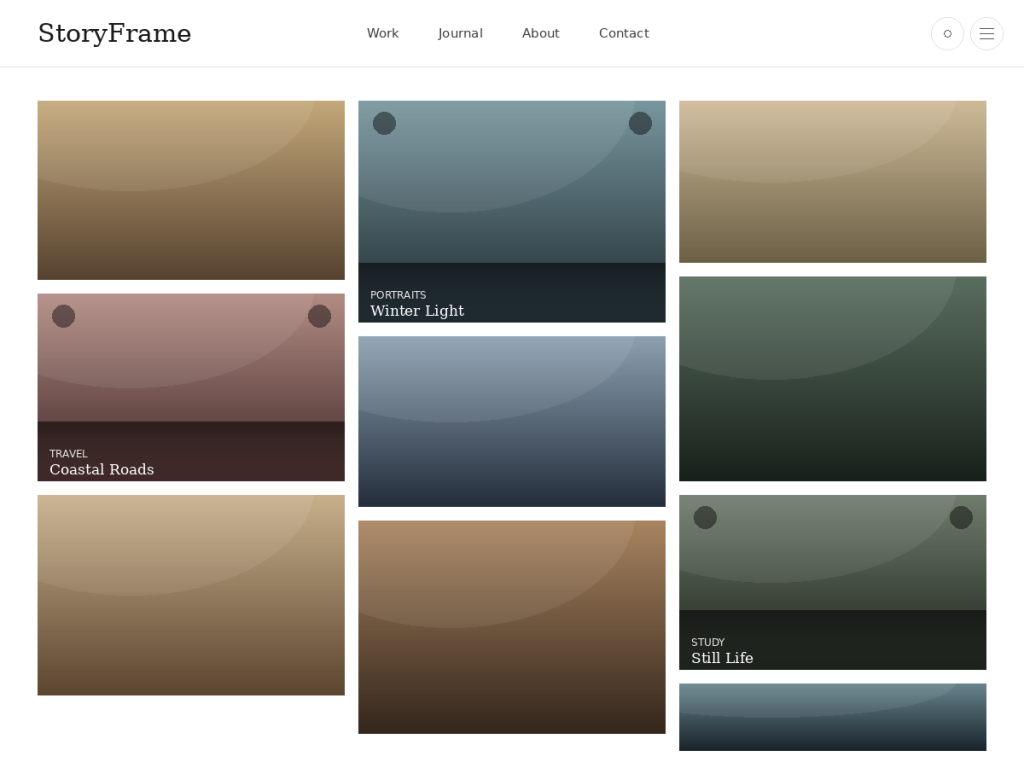Viewport: 1024px width, 768px height.
Task: Click the StoryFrame logo
Action: click(x=115, y=33)
